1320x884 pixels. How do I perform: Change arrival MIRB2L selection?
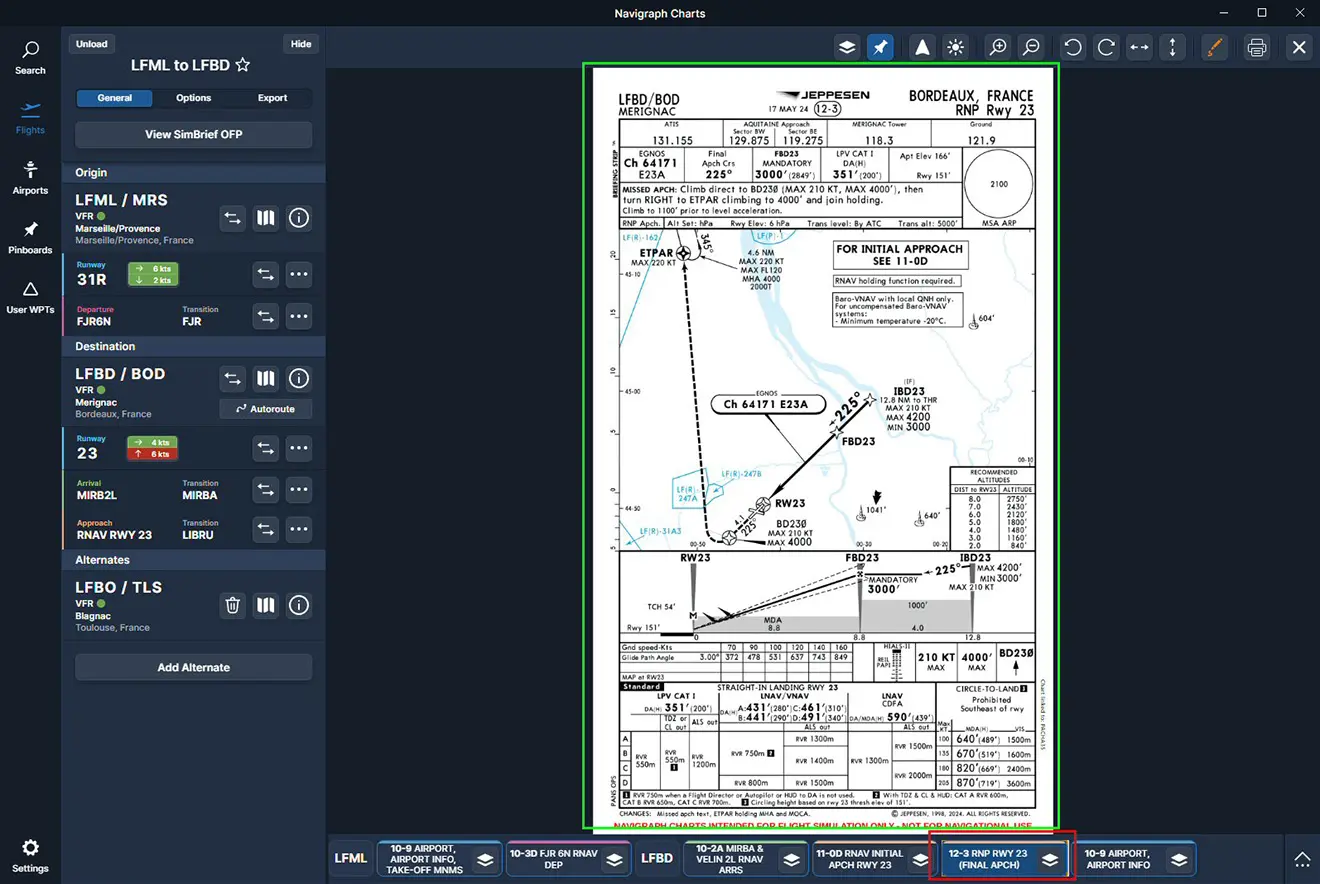click(265, 490)
